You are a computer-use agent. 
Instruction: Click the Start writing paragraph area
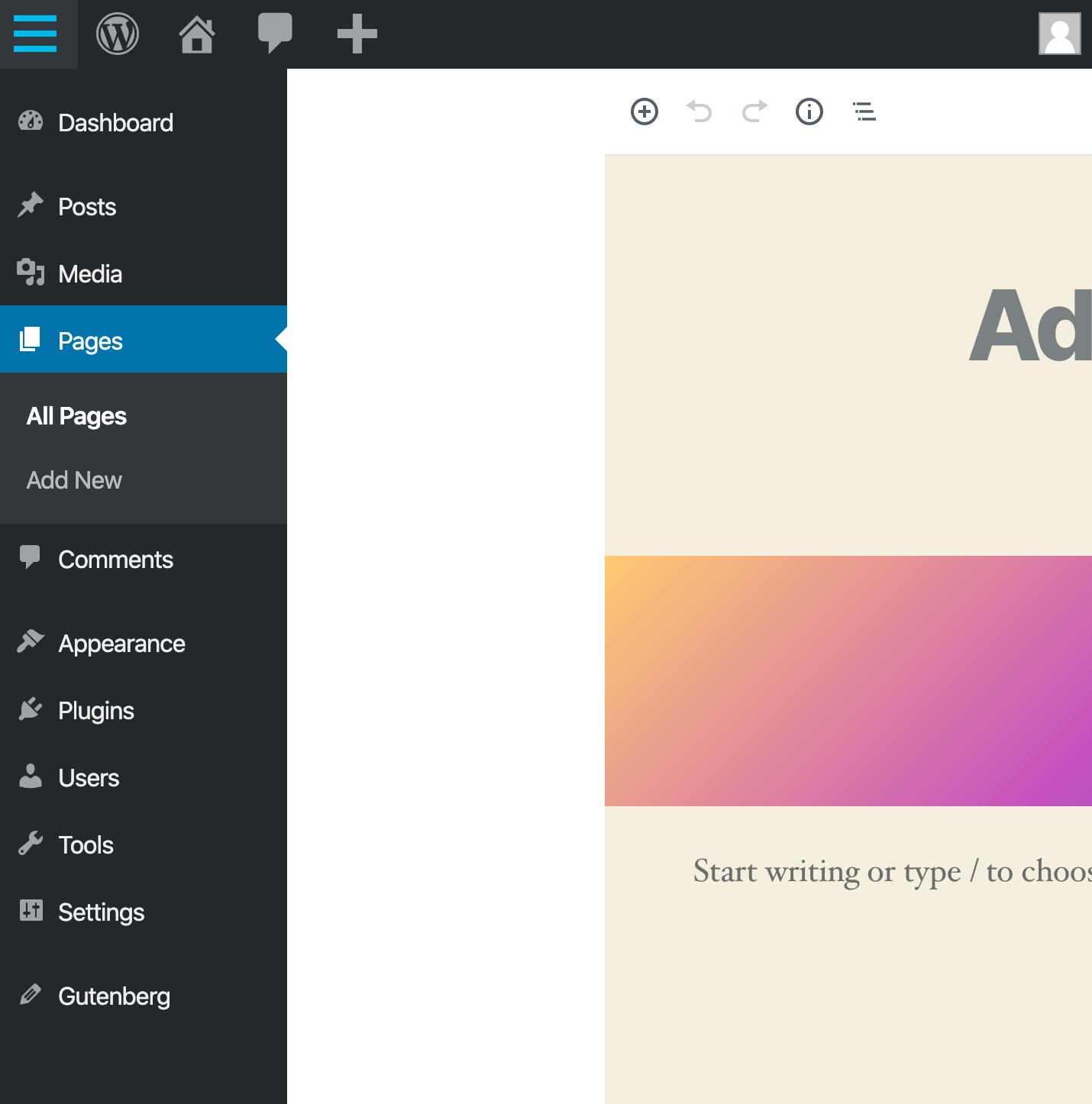click(886, 871)
